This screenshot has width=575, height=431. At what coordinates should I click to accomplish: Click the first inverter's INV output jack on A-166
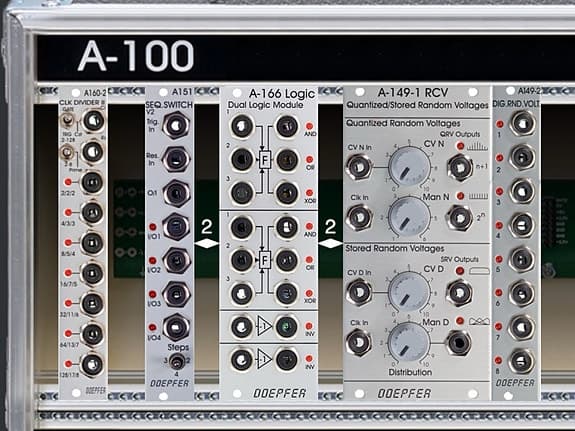(x=287, y=326)
